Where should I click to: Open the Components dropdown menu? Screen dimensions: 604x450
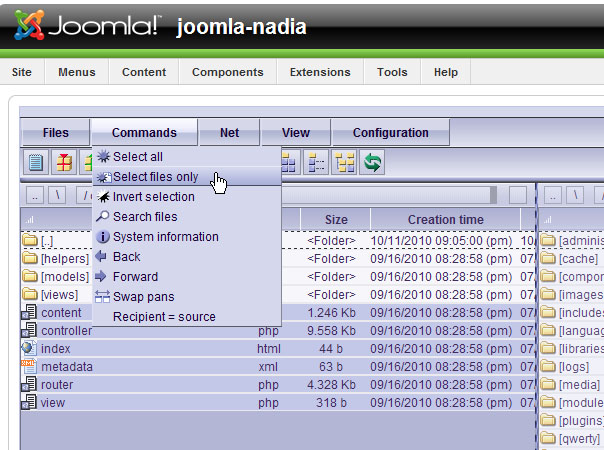coord(228,72)
